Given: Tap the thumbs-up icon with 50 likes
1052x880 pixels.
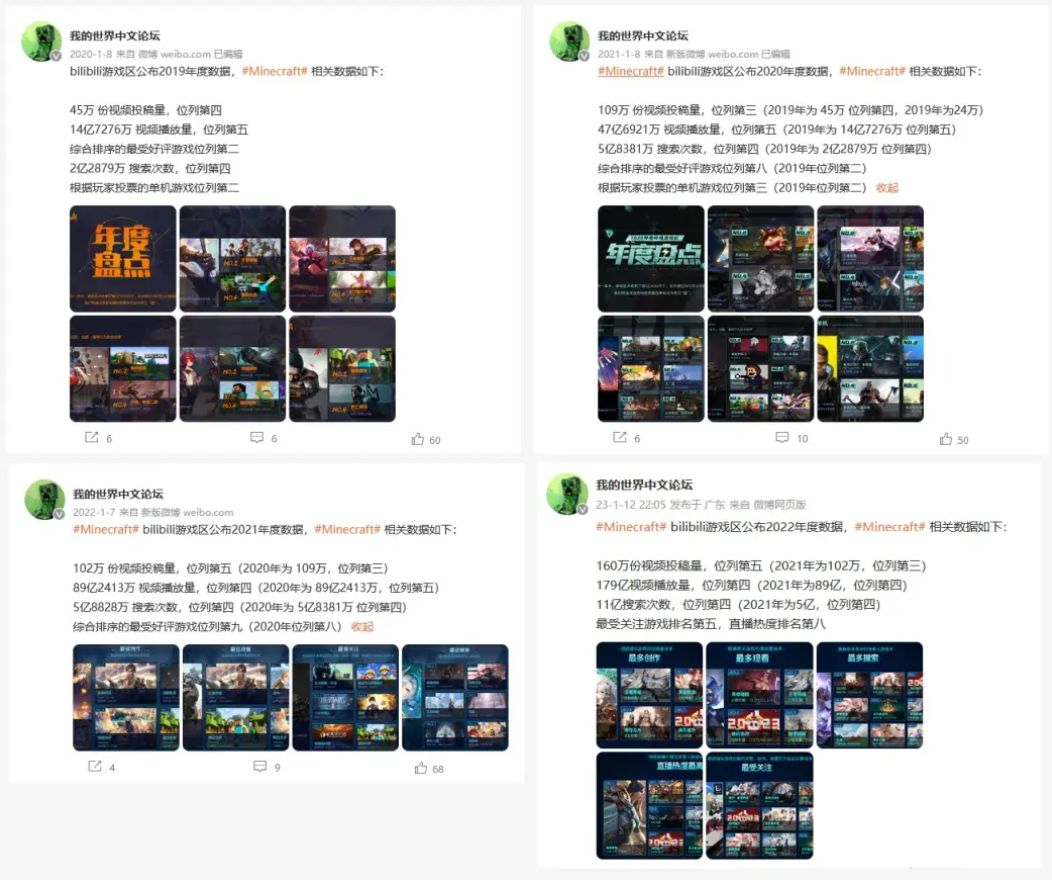Looking at the screenshot, I should (945, 439).
